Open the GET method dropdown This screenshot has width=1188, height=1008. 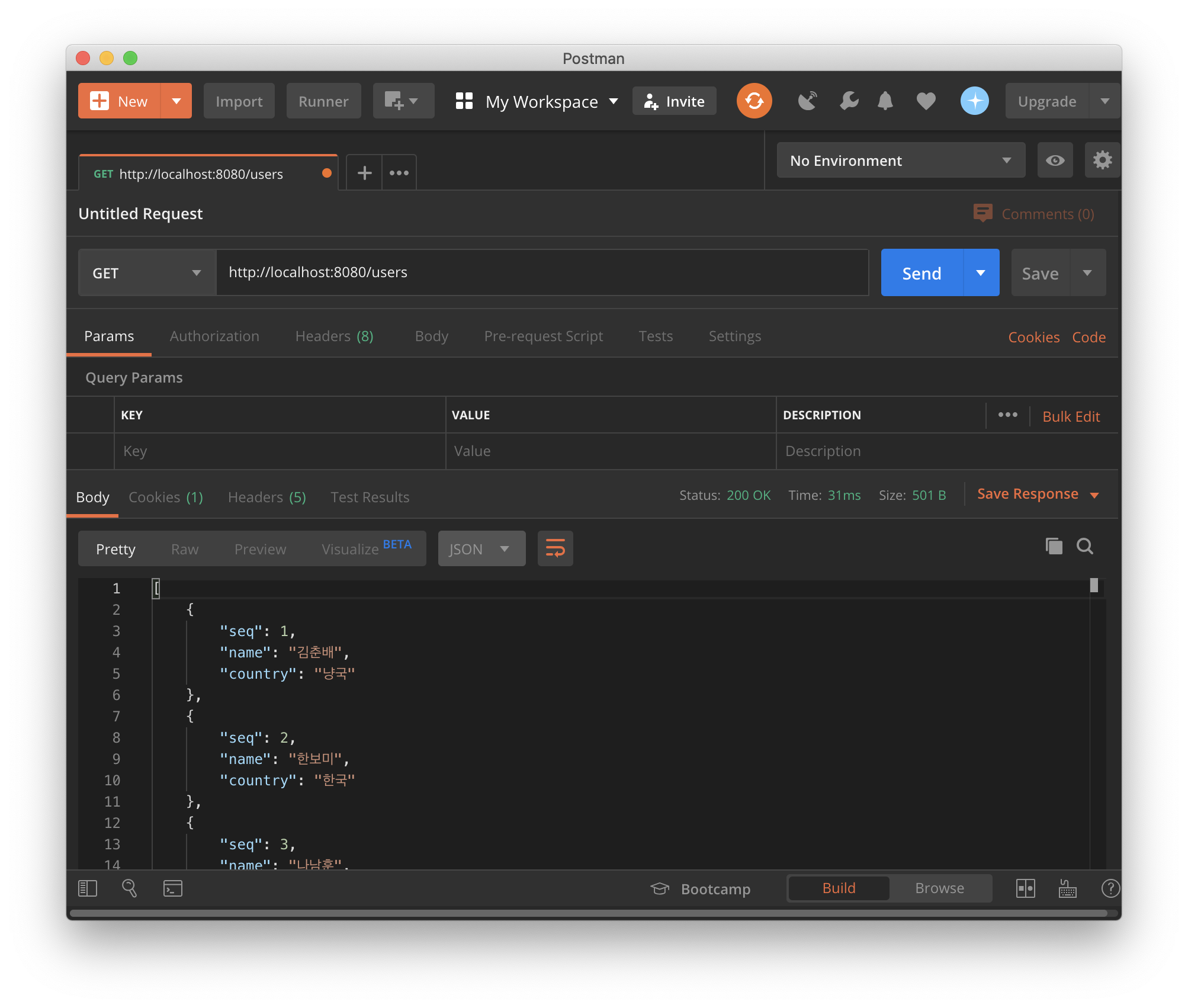(x=147, y=273)
